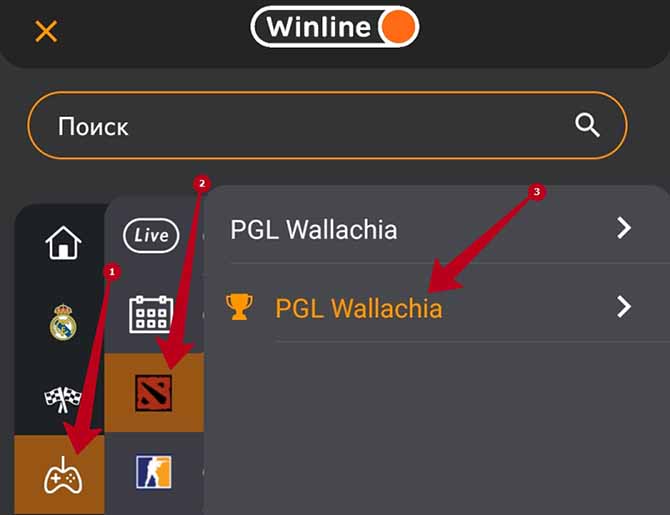Click the orange circle in the Winline logo
Screen dimensions: 670x515
click(398, 26)
